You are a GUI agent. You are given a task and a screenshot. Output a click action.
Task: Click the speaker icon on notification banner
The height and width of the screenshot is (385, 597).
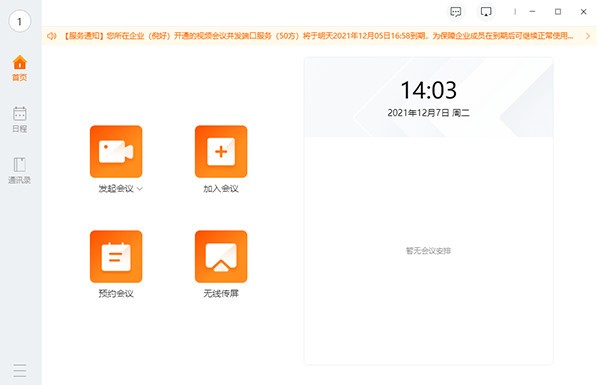click(x=51, y=36)
